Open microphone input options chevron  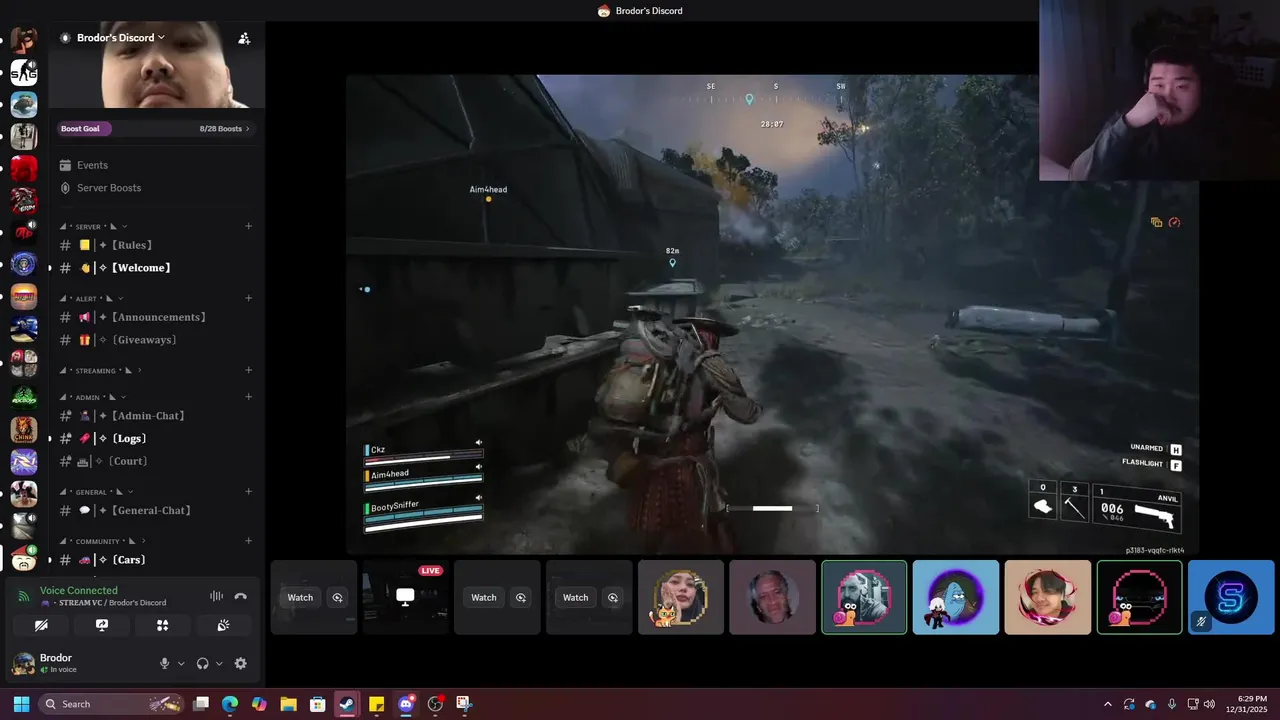181,663
